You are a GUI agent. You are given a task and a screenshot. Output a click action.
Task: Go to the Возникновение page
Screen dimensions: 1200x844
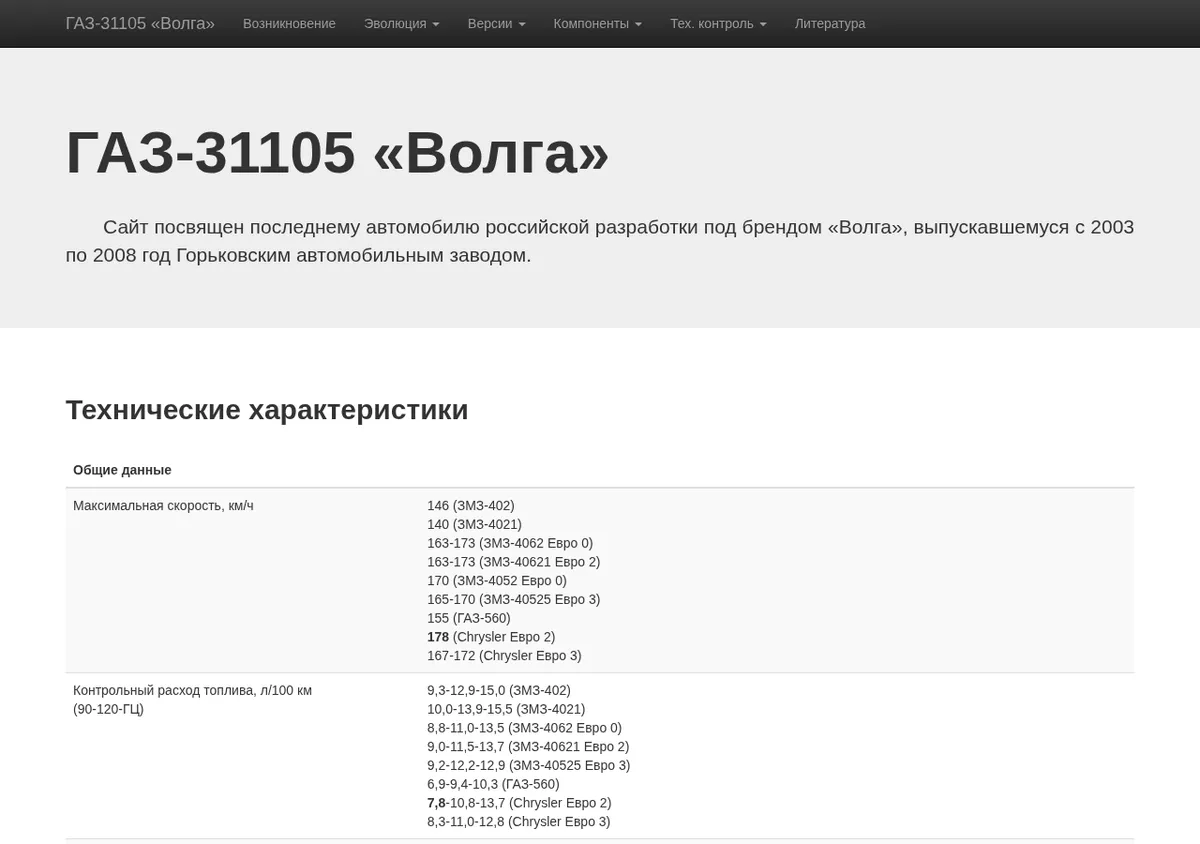pyautogui.click(x=289, y=23)
